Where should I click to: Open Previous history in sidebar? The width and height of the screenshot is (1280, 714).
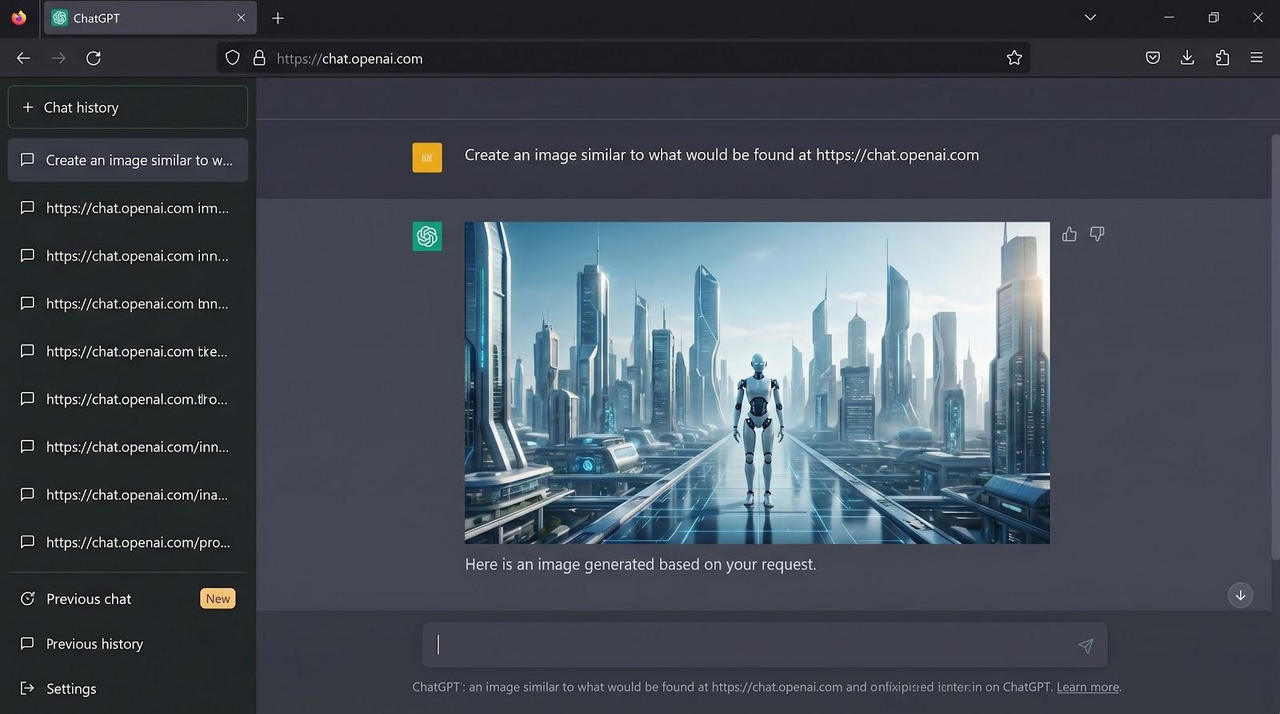(128, 644)
